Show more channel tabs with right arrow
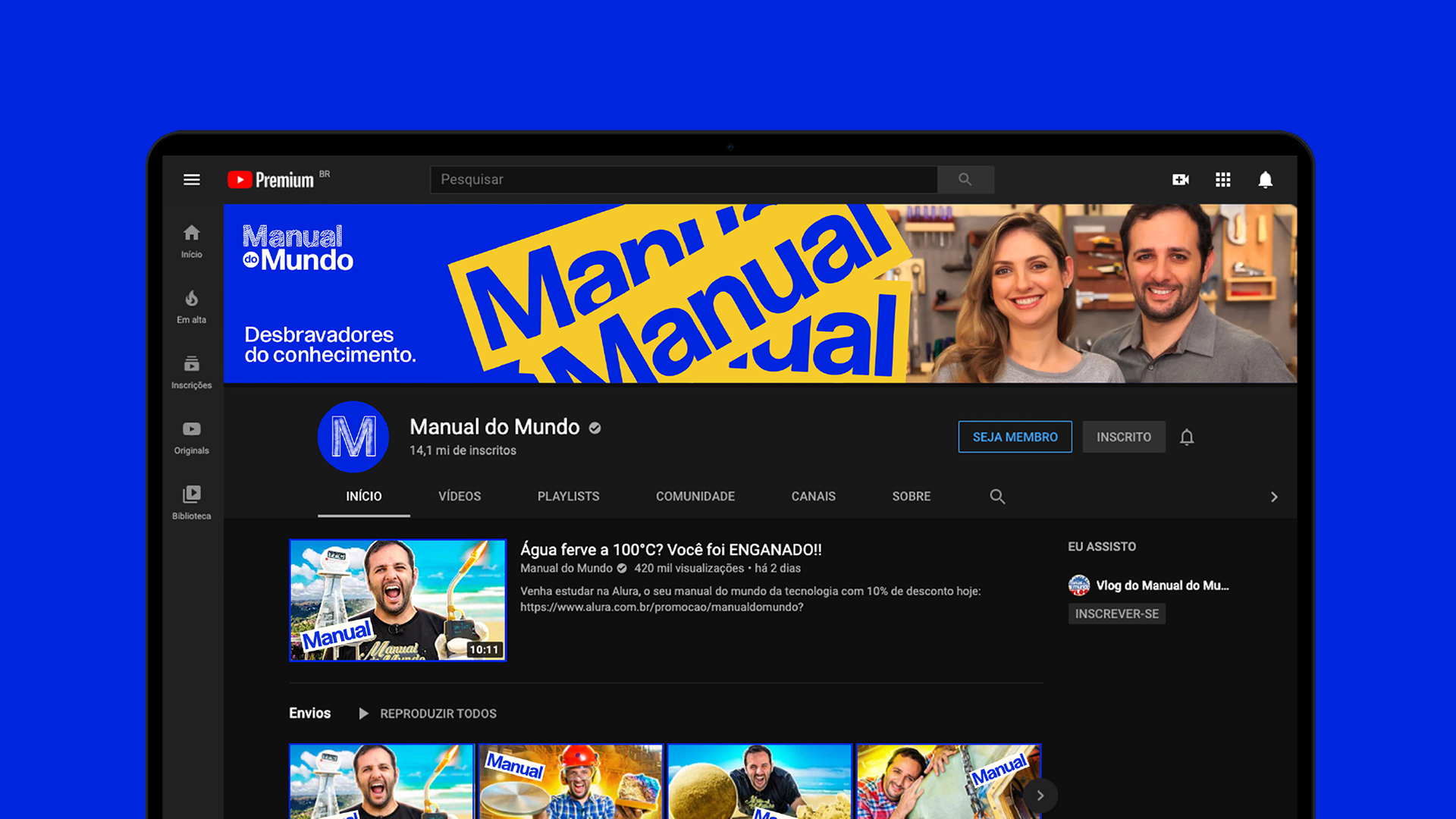The height and width of the screenshot is (819, 1456). 1274,497
